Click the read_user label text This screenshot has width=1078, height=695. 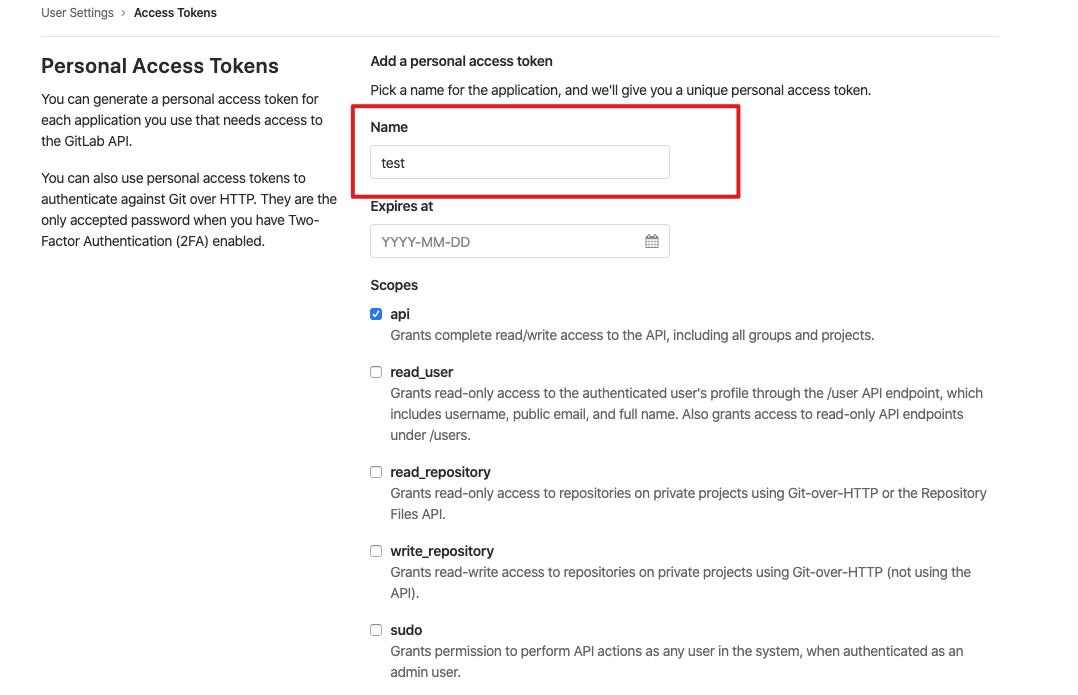pos(421,372)
